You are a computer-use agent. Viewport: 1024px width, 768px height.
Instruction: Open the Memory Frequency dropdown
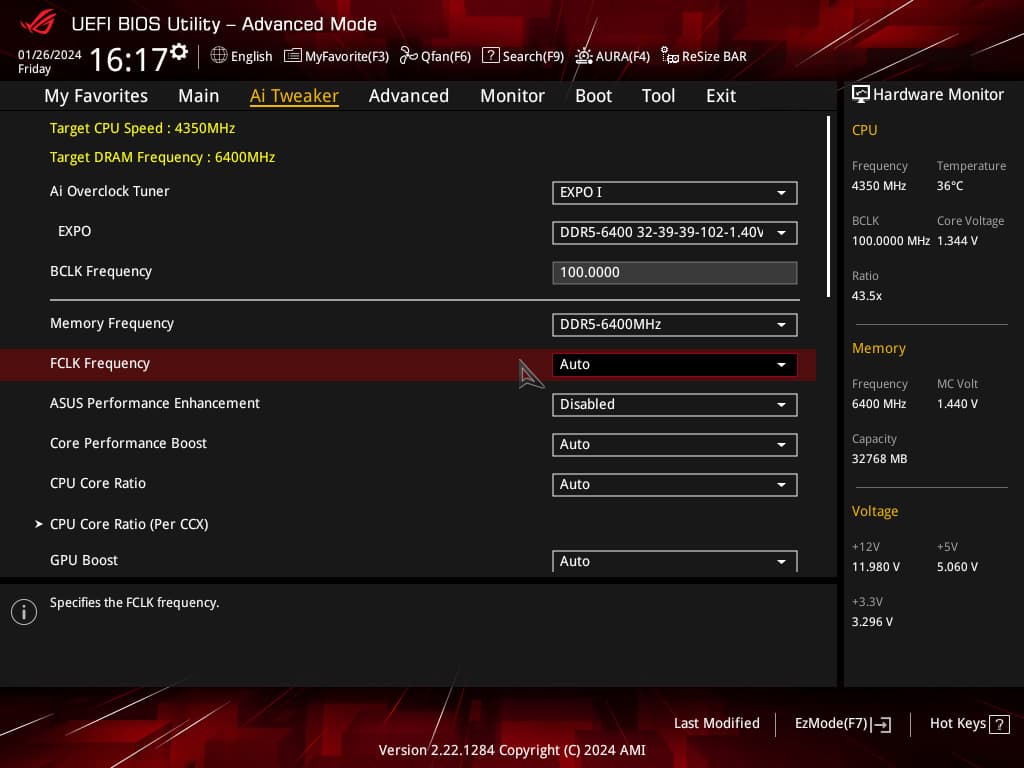pos(674,324)
